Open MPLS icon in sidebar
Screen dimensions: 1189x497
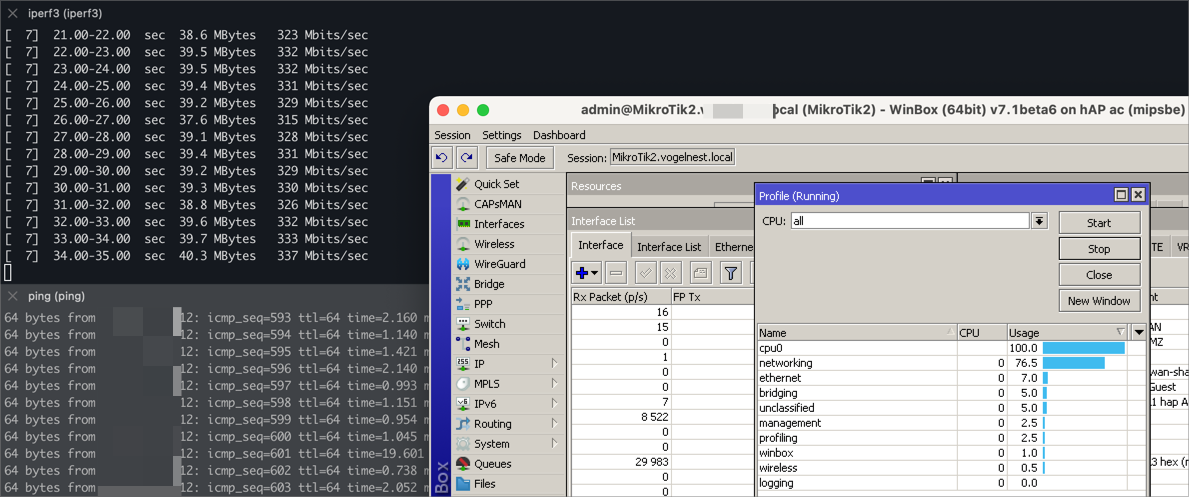pyautogui.click(x=463, y=384)
